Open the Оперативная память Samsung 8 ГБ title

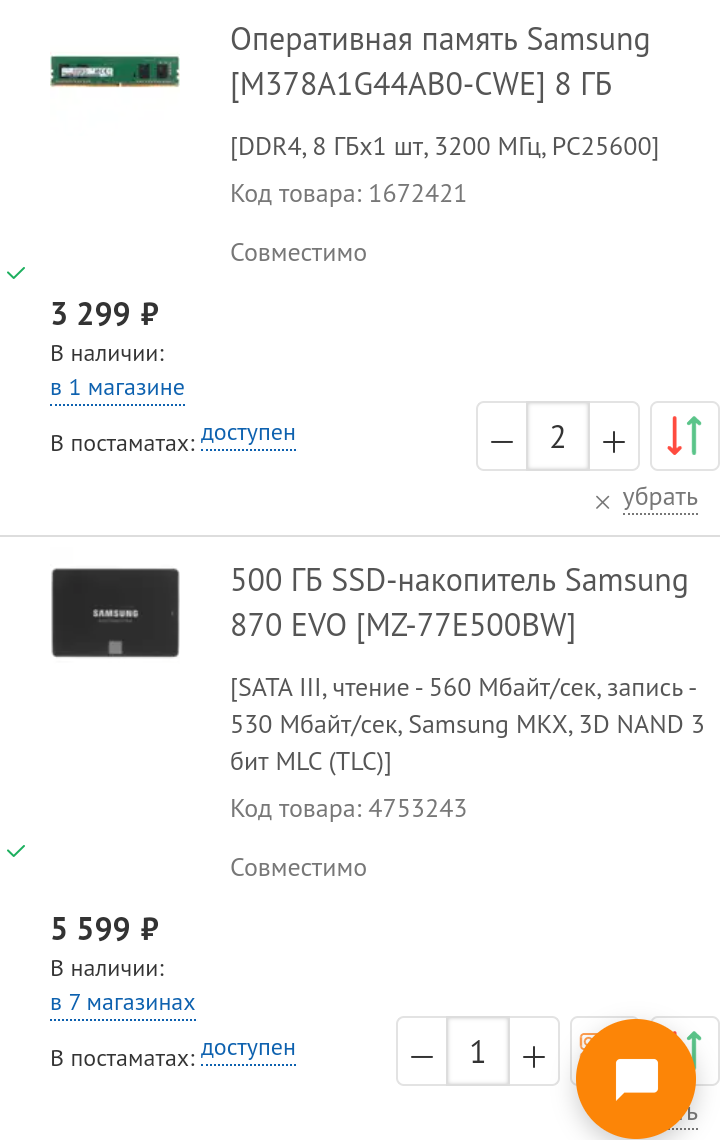click(x=440, y=62)
